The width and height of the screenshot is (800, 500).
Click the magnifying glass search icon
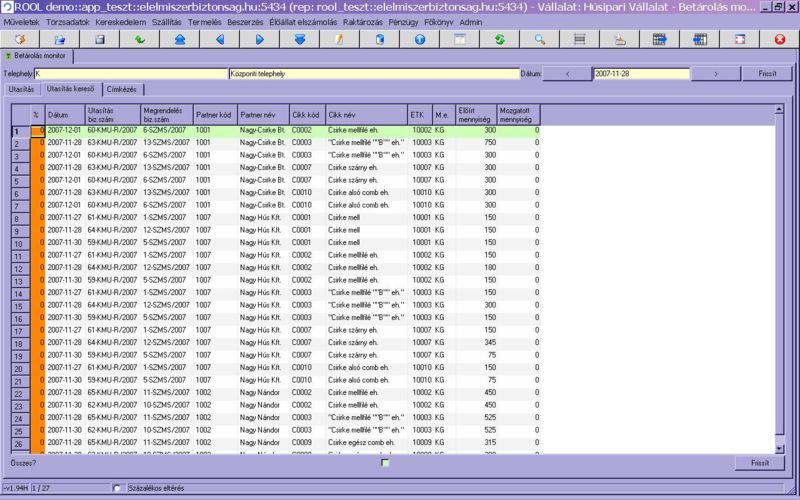(x=540, y=39)
